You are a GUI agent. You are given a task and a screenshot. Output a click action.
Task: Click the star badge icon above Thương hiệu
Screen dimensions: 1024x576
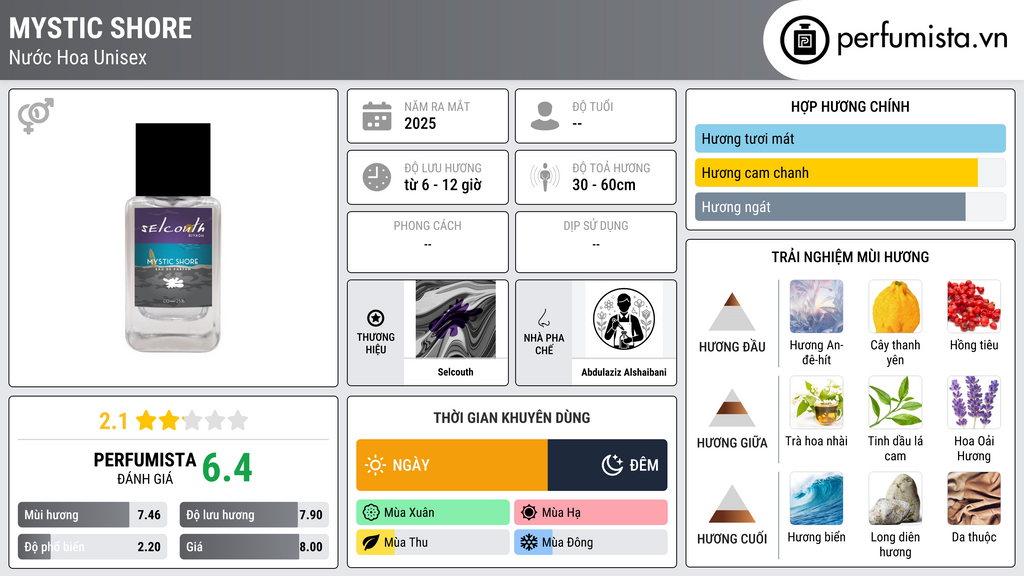tap(376, 318)
